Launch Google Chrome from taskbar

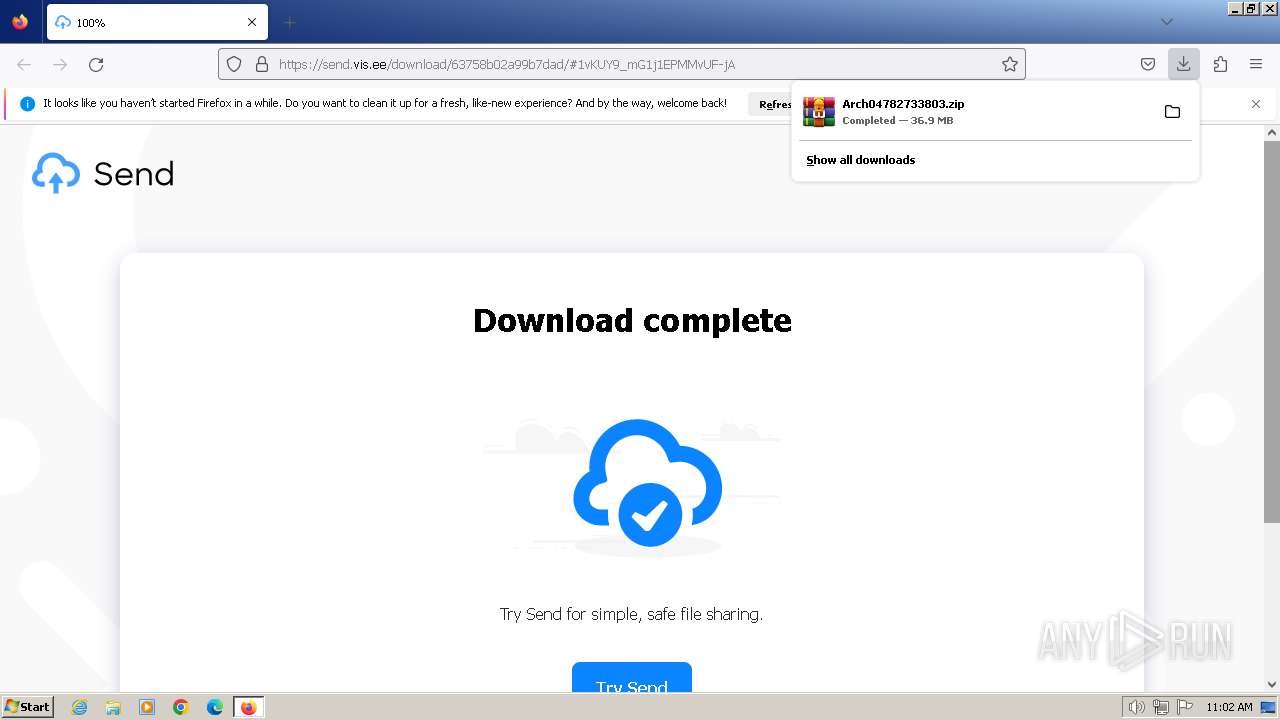click(181, 707)
